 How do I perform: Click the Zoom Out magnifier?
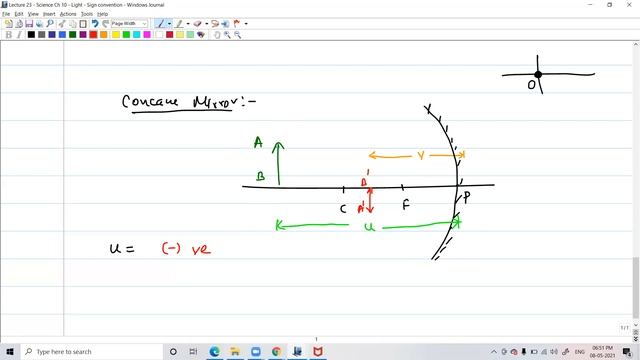click(x=238, y=35)
